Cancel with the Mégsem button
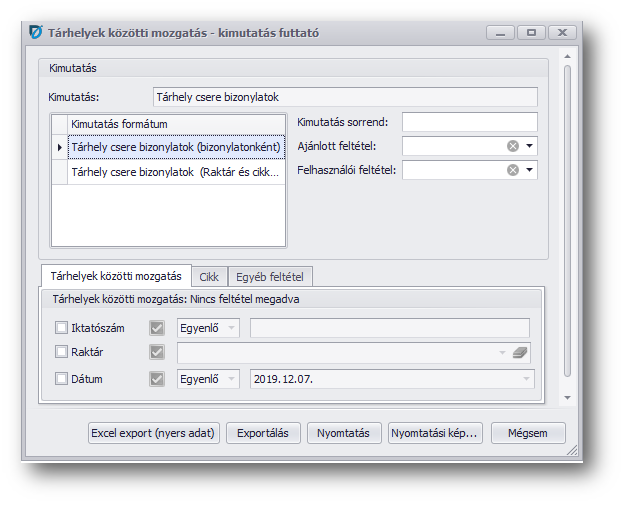 point(528,433)
